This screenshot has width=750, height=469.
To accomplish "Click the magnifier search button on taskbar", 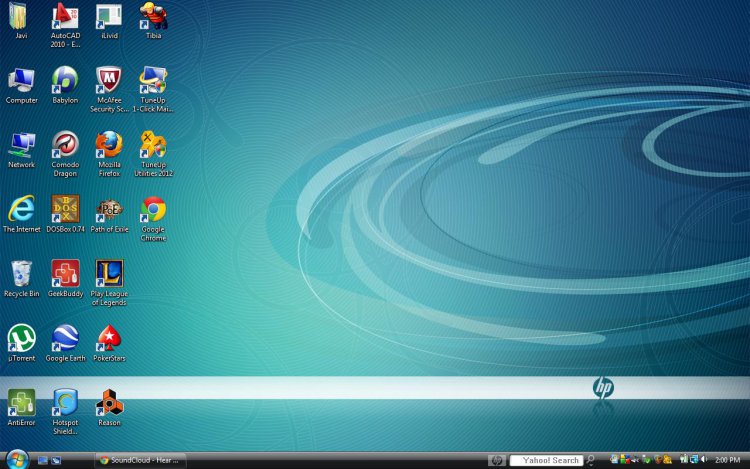I will click(591, 460).
